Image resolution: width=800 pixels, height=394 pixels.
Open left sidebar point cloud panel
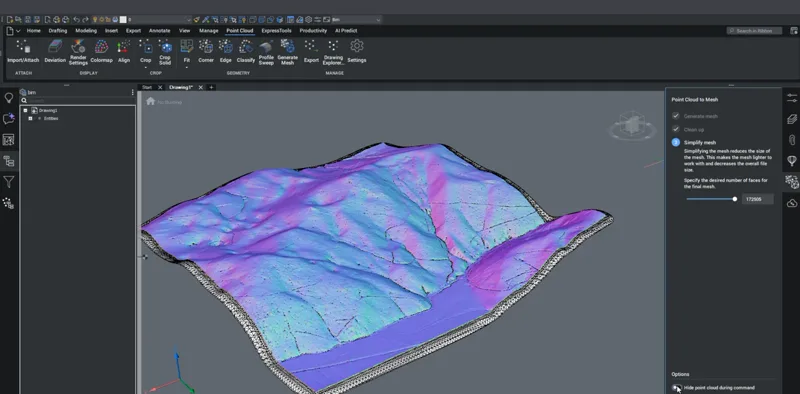pos(9,203)
